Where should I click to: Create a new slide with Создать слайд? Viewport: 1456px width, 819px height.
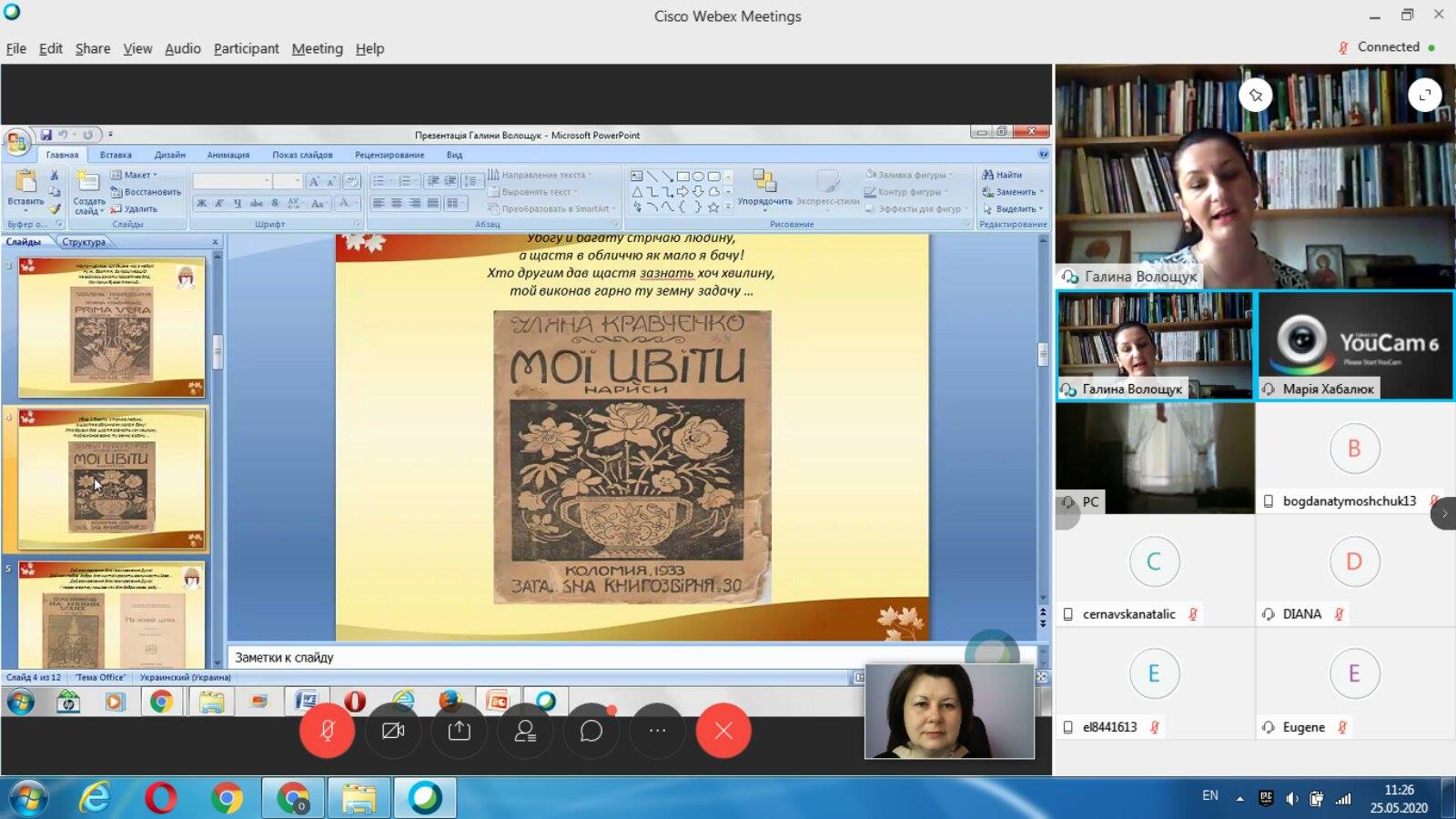click(x=89, y=193)
